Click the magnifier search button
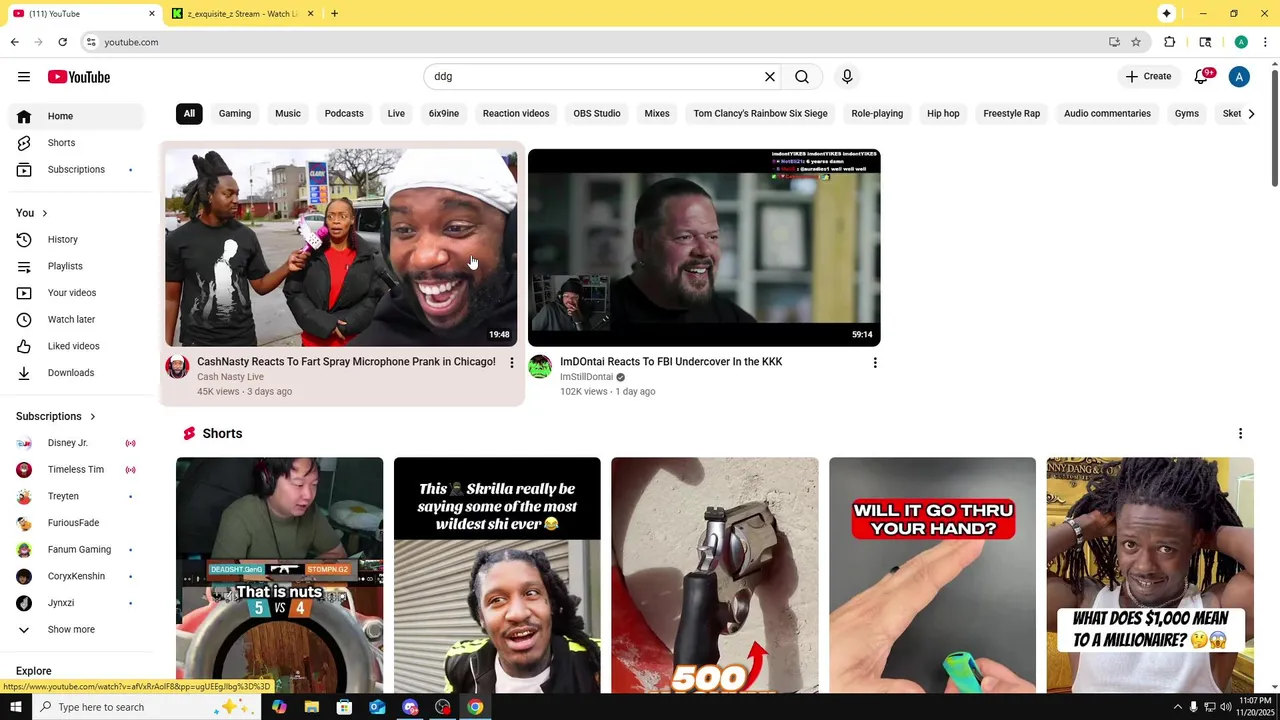1280x720 pixels. [x=802, y=77]
